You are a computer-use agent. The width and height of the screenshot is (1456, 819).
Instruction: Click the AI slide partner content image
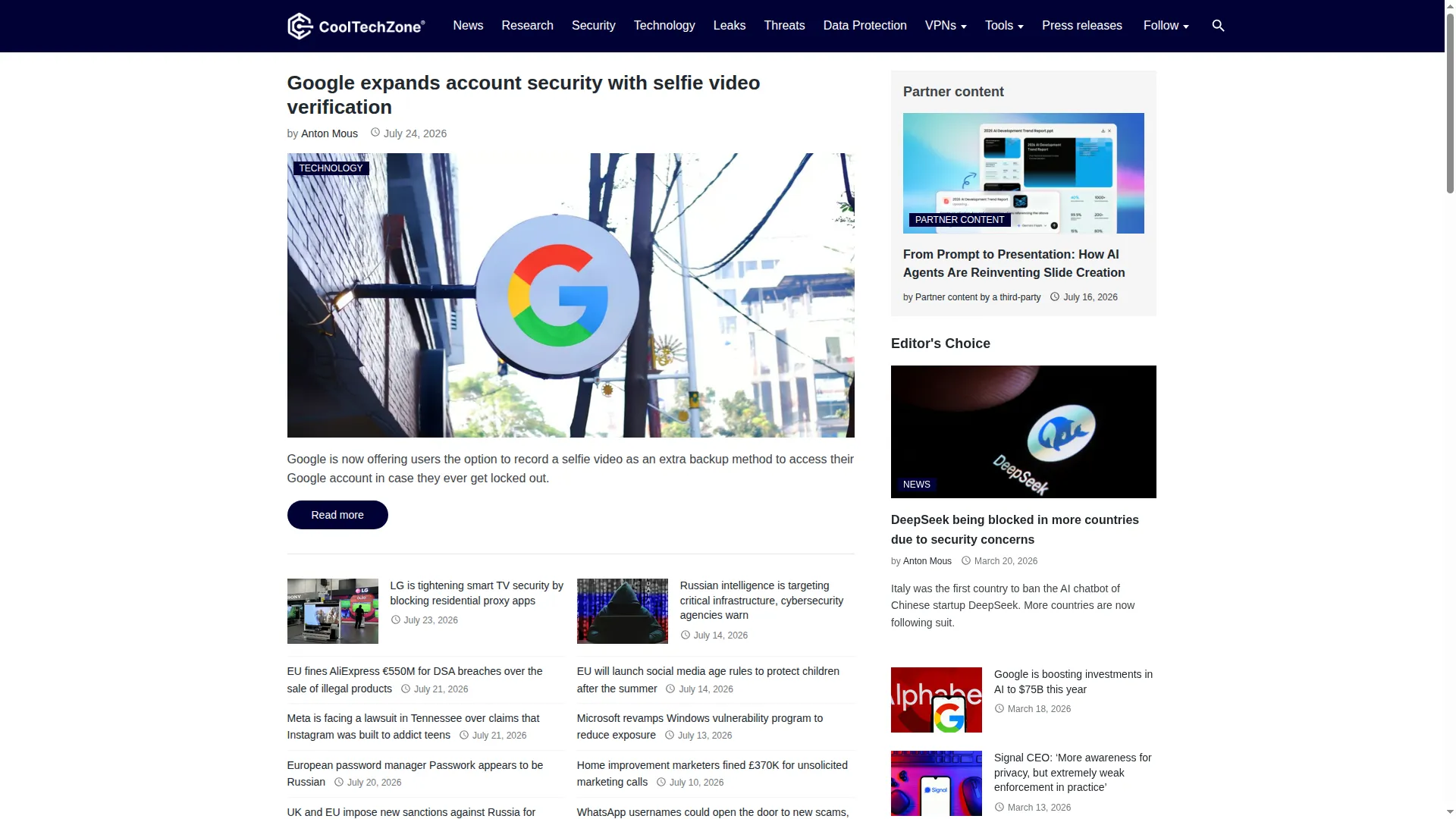point(1023,173)
